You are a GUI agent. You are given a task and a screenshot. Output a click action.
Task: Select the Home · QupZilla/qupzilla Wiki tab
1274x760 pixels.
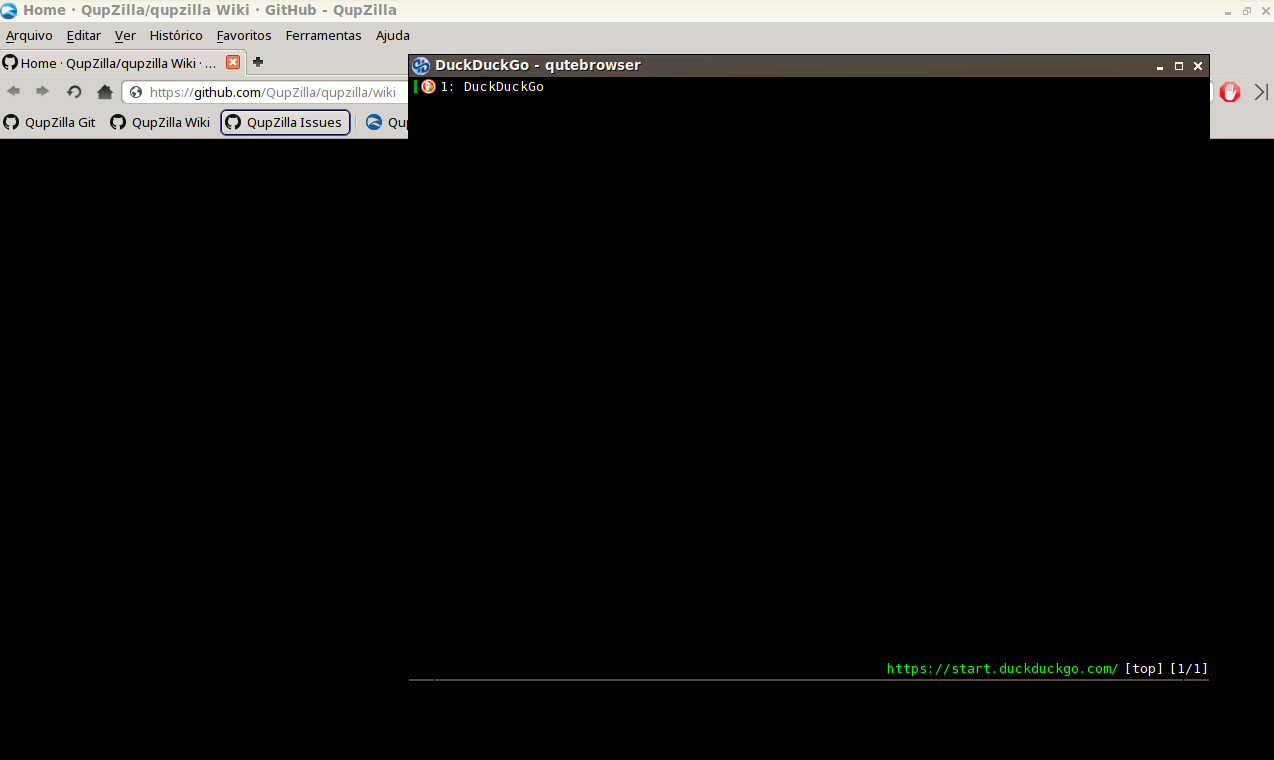123,62
